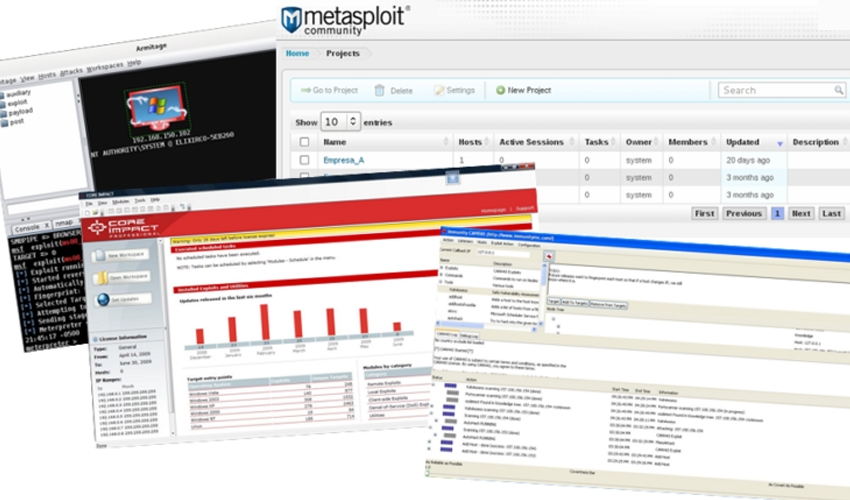Open the Empresa_A project link

point(344,160)
